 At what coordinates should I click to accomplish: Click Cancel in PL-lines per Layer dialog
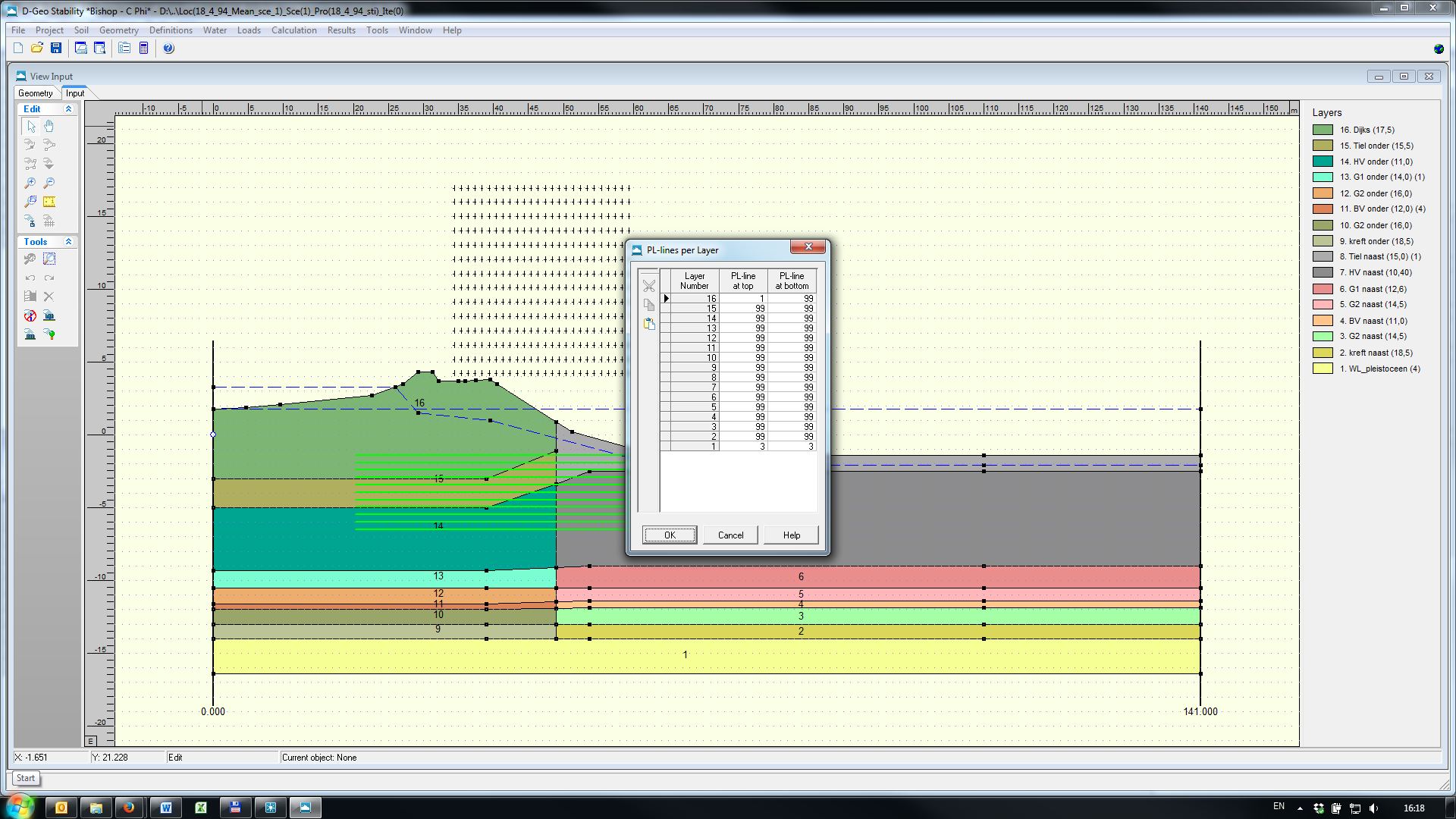tap(730, 535)
